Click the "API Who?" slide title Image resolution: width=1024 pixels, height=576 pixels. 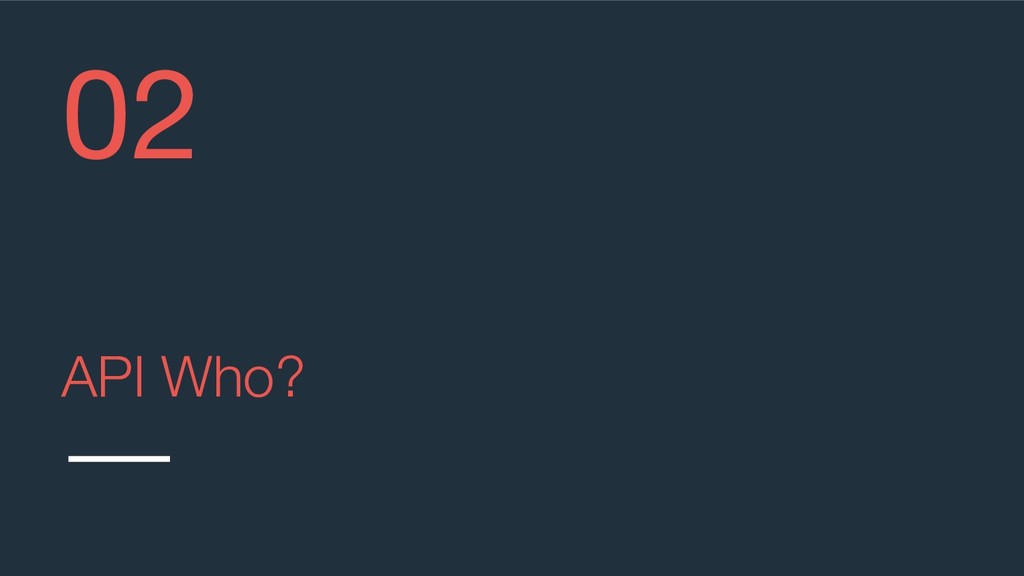(182, 377)
